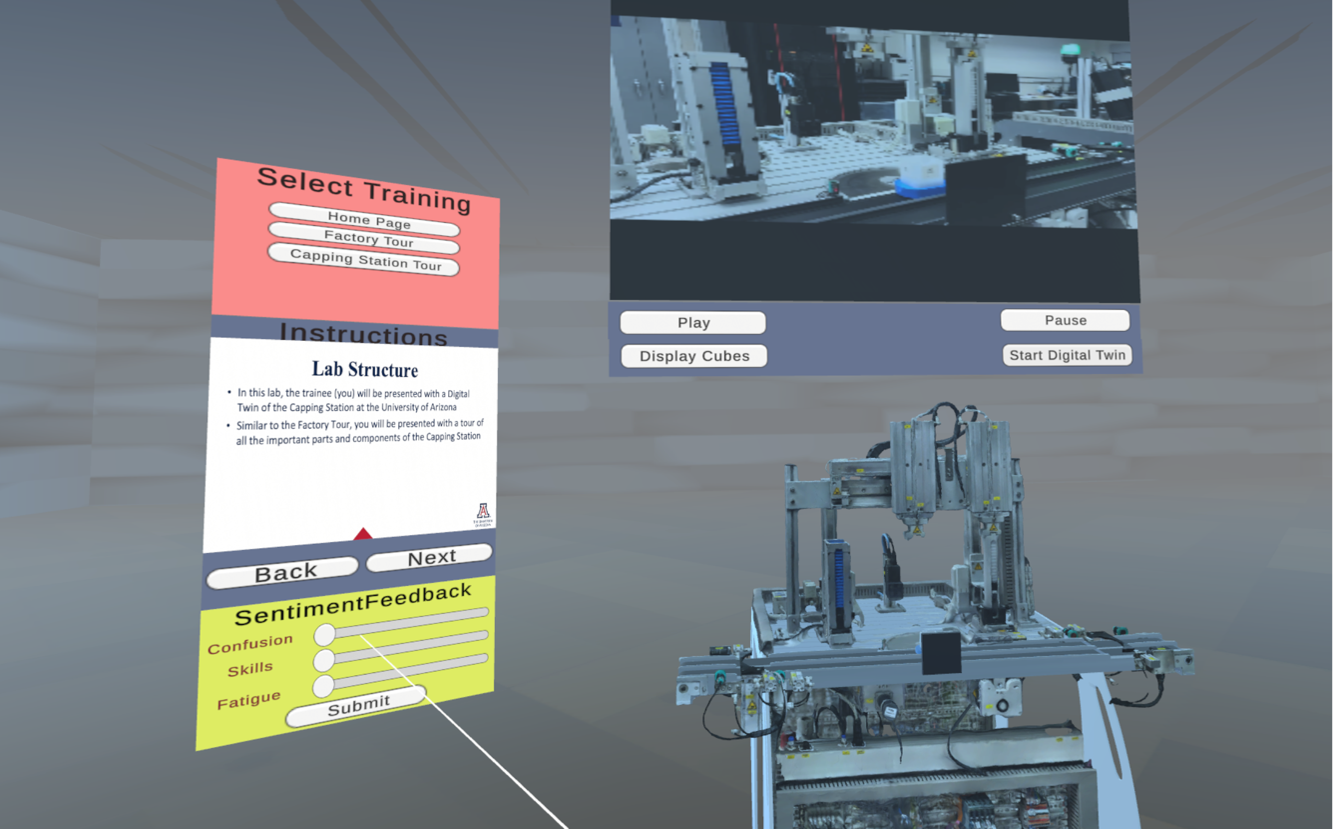
Task: Select the Factory Tour training
Action: (x=364, y=239)
